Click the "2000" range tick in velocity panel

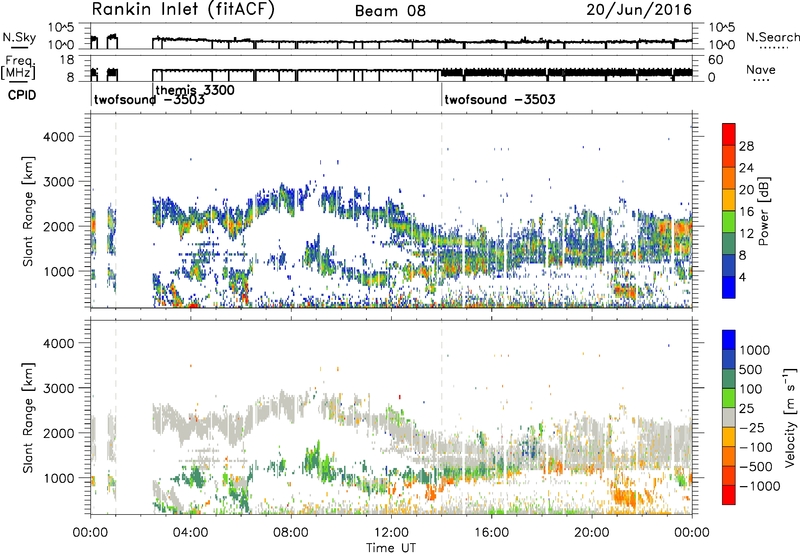(x=58, y=433)
